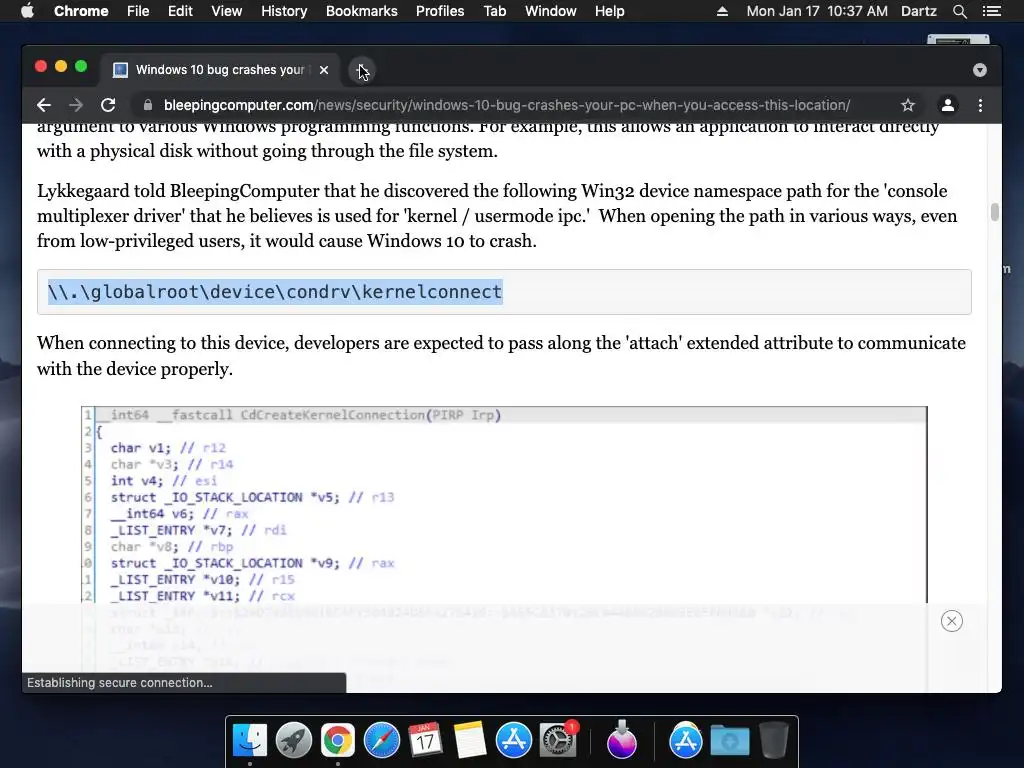Open the View menu
The height and width of the screenshot is (768, 1024).
click(227, 11)
